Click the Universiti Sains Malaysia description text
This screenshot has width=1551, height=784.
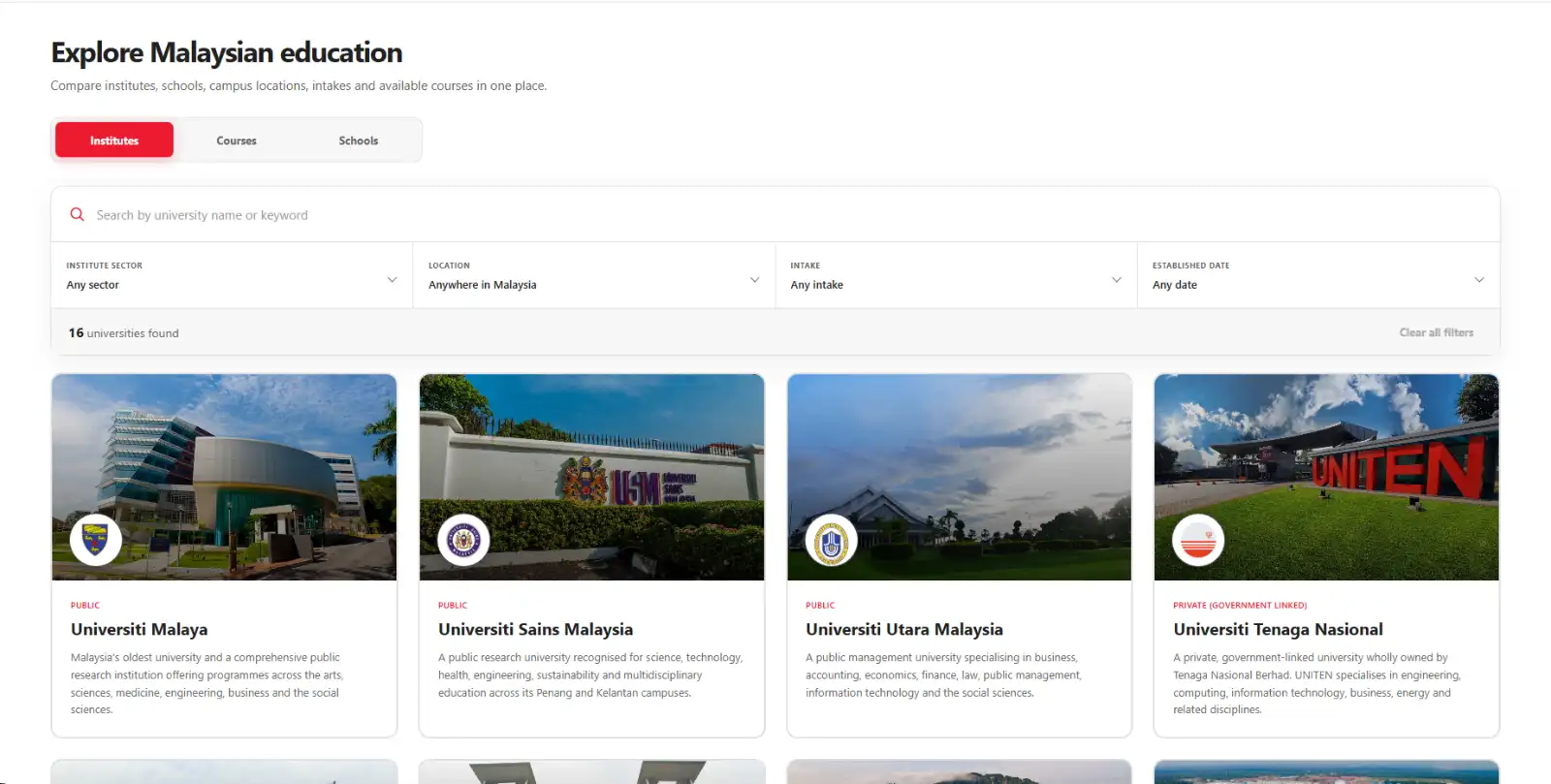[590, 674]
